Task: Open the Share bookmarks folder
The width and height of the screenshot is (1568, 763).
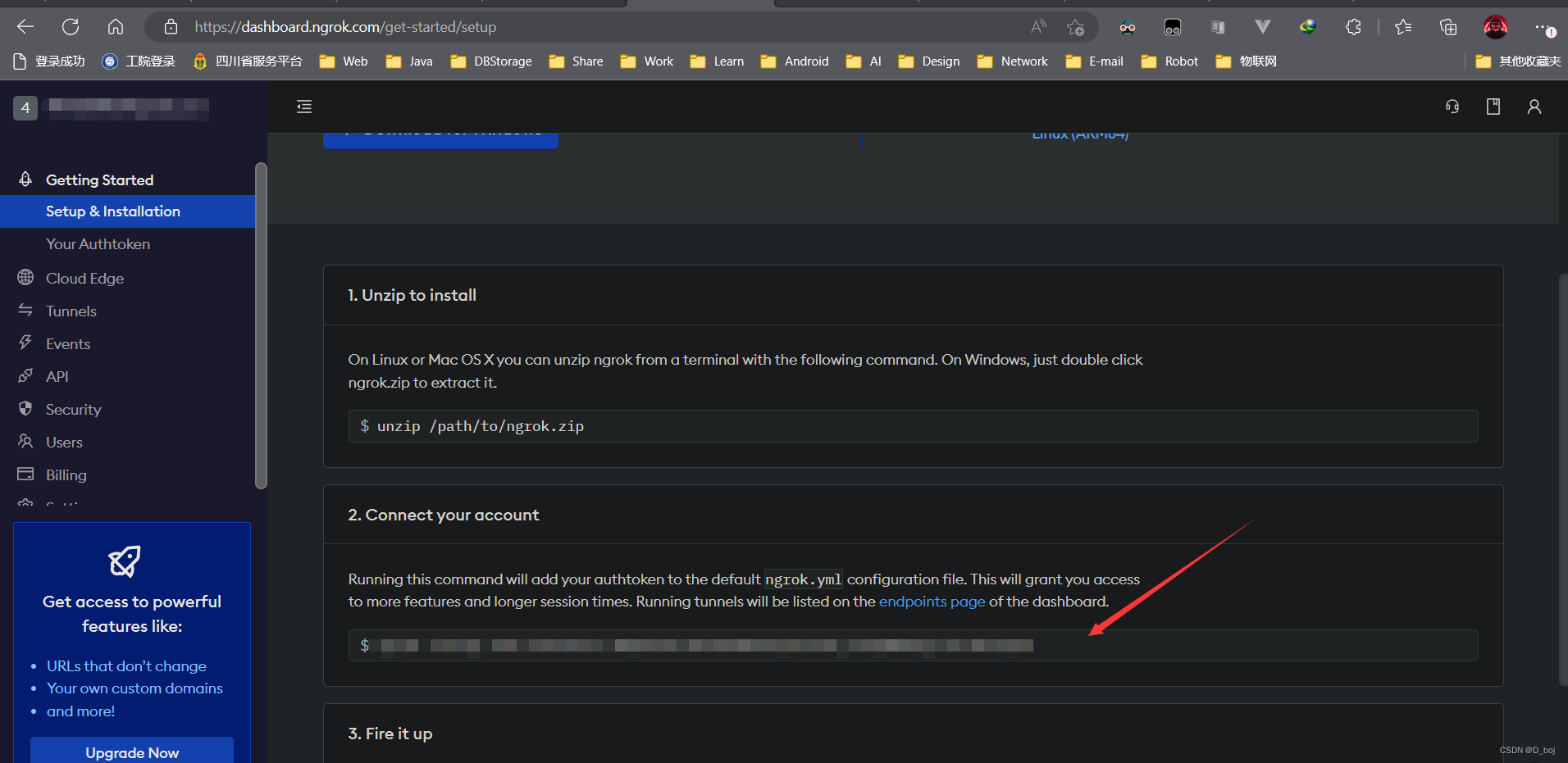Action: 576,61
